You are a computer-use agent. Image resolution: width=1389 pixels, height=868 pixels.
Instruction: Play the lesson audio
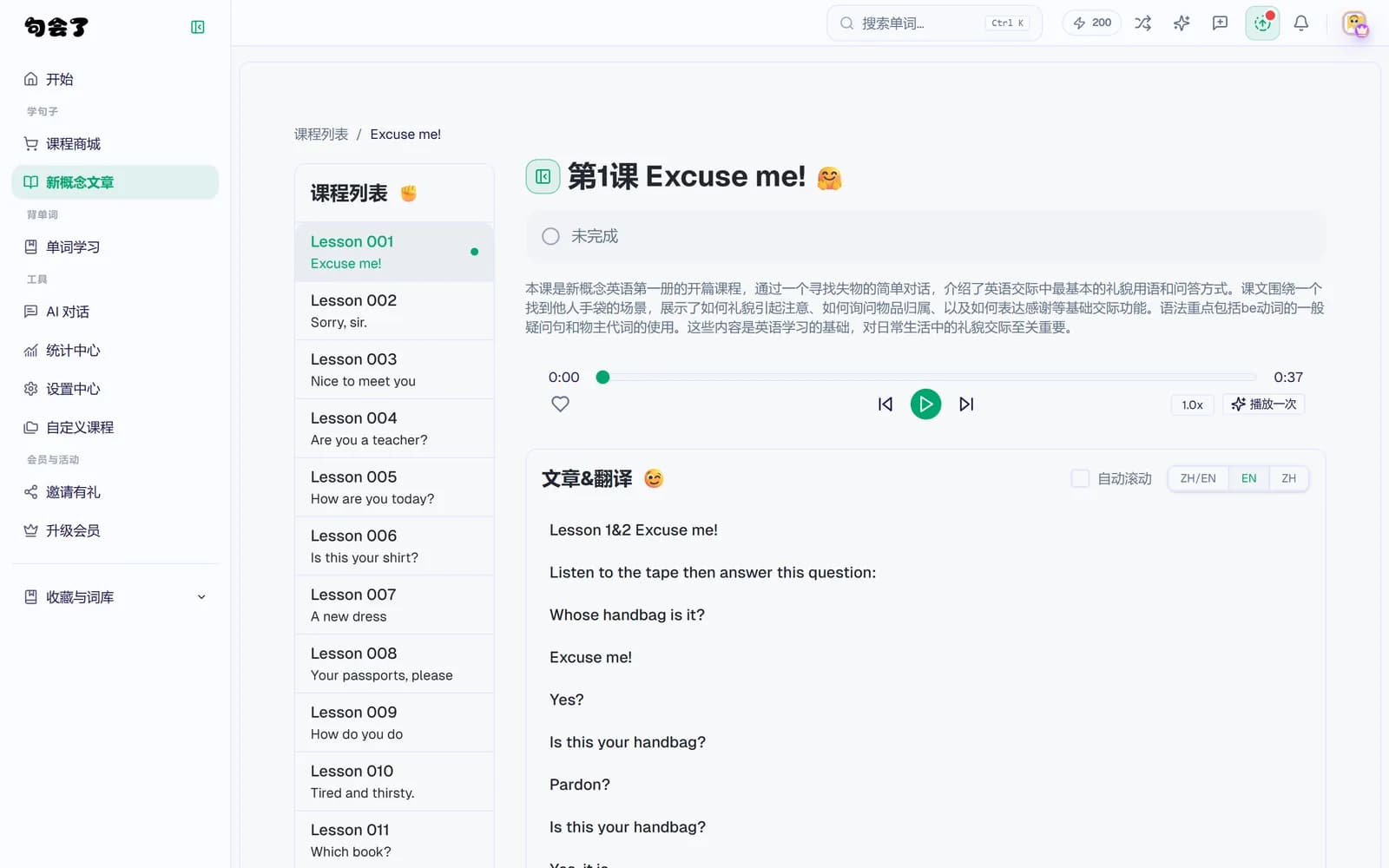point(925,404)
